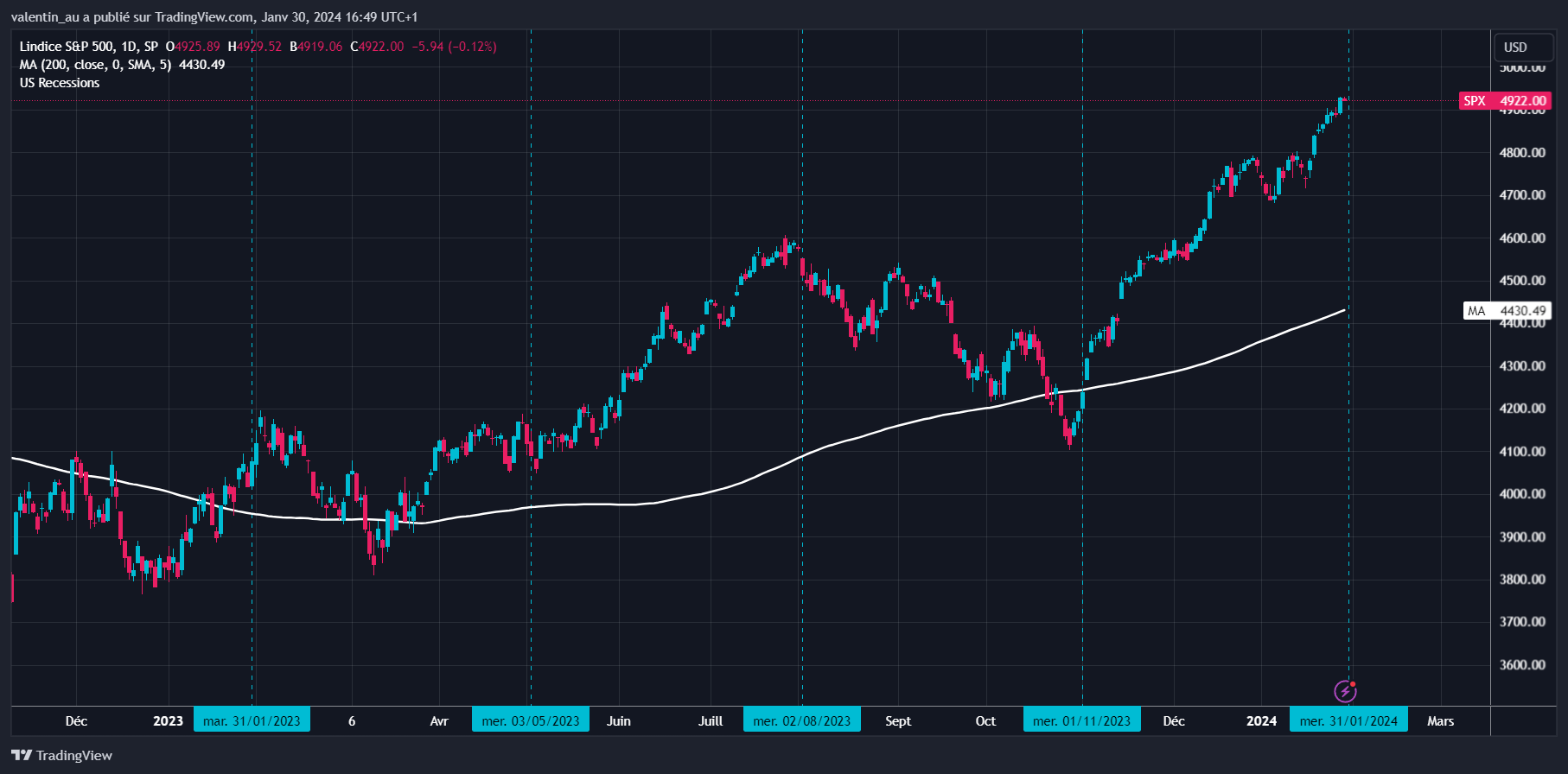Screen dimensions: 1568x774
Task: Click the 4200.00 price axis value
Action: pyautogui.click(x=1522, y=408)
